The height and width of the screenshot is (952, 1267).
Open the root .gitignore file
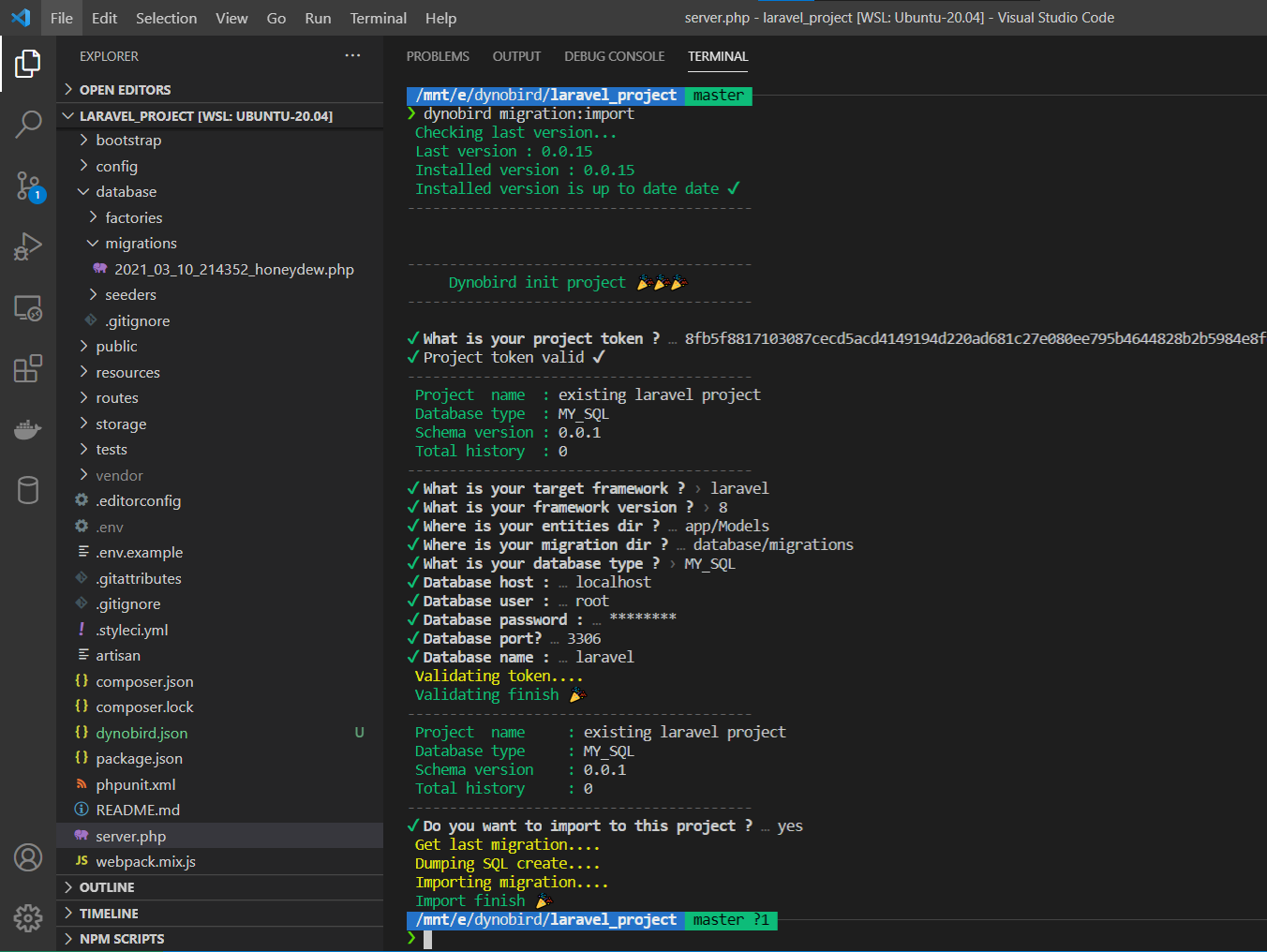point(219,603)
